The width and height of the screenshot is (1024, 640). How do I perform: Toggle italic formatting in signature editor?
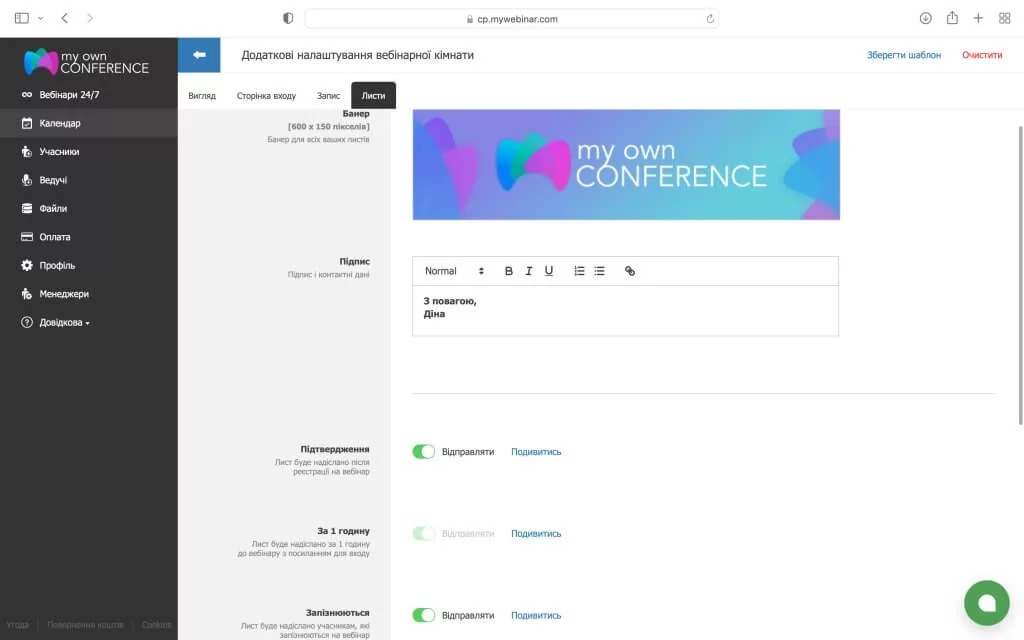[529, 271]
